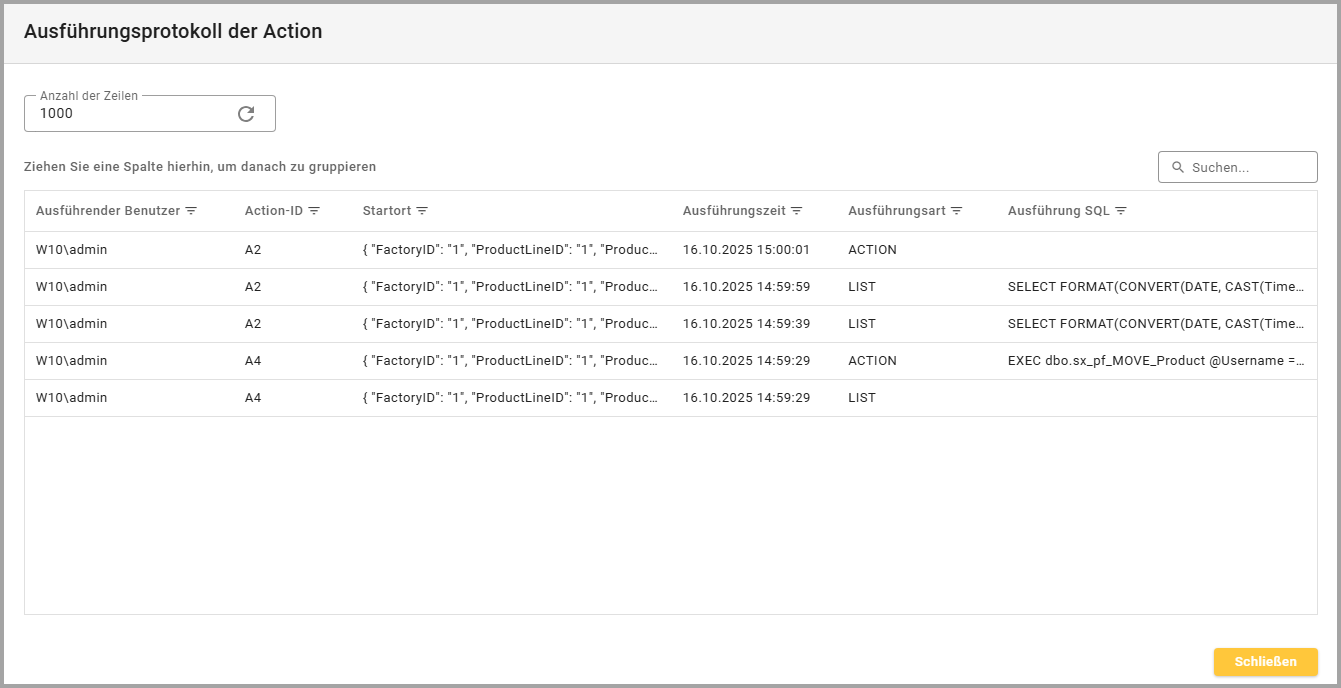Click filter icon next to Ausführungsart

point(956,211)
